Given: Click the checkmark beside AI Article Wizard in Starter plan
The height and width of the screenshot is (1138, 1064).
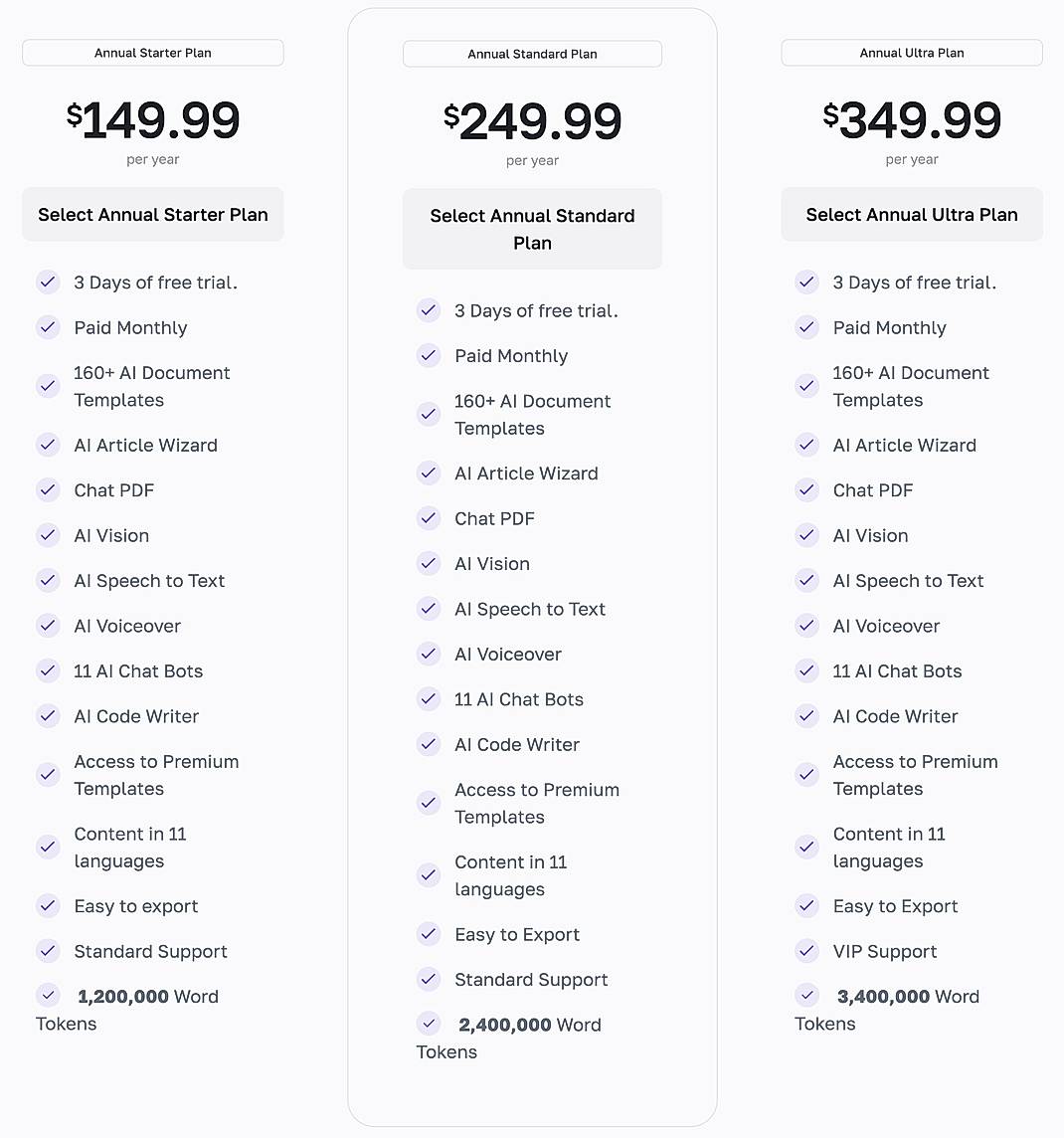Looking at the screenshot, I should [x=48, y=445].
